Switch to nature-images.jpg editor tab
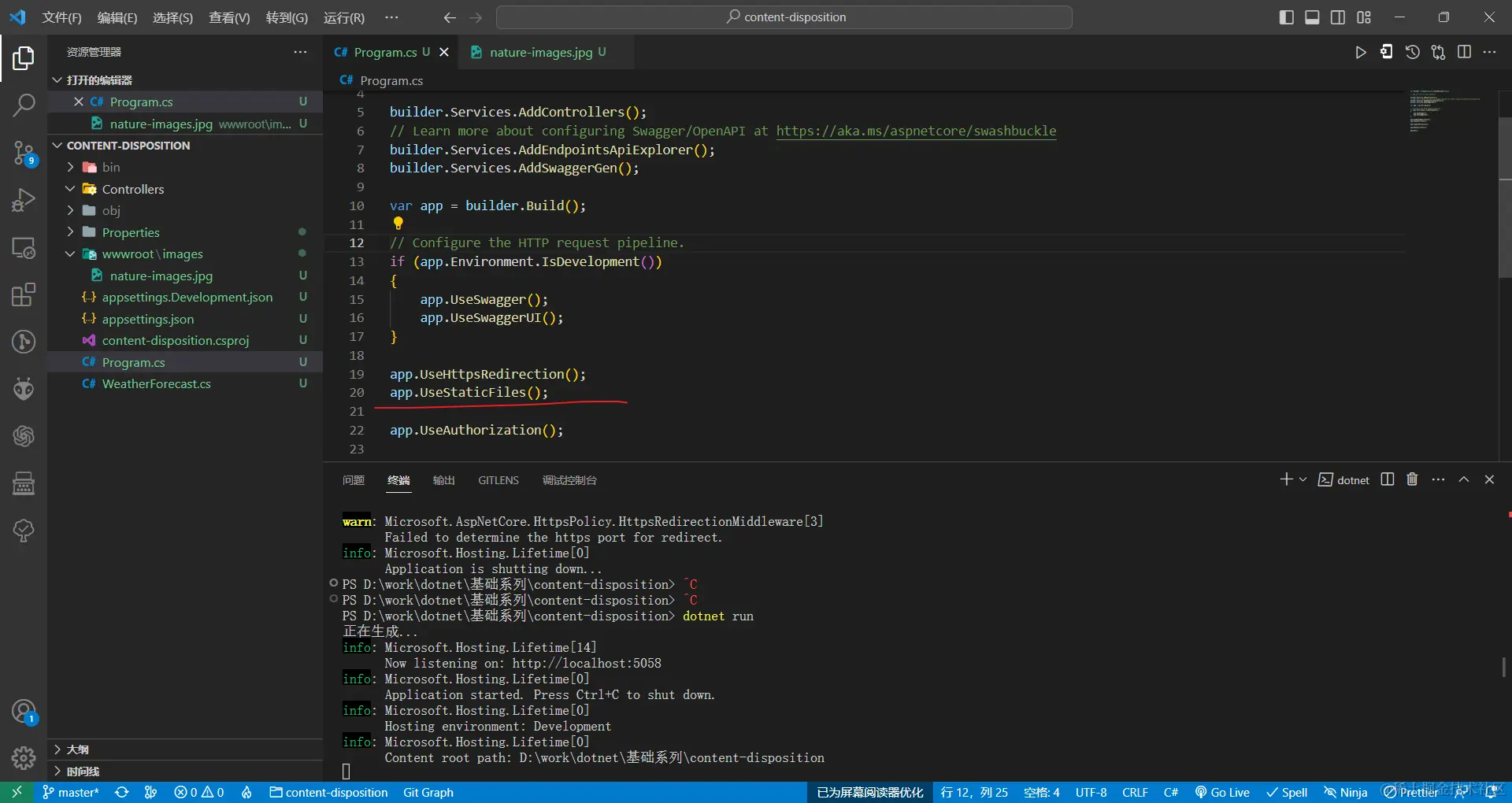1512x803 pixels. (539, 52)
